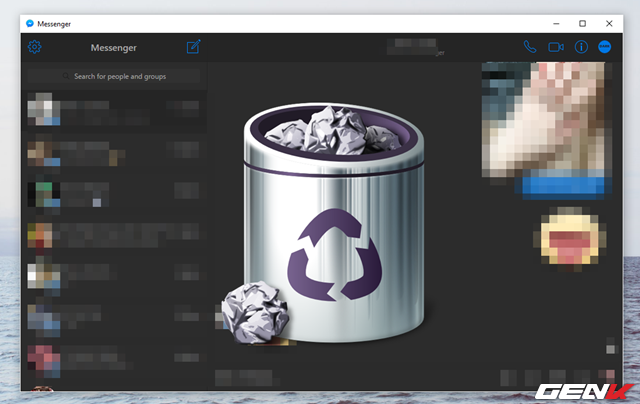
Task: Click the blue bar below the photo
Action: [560, 185]
